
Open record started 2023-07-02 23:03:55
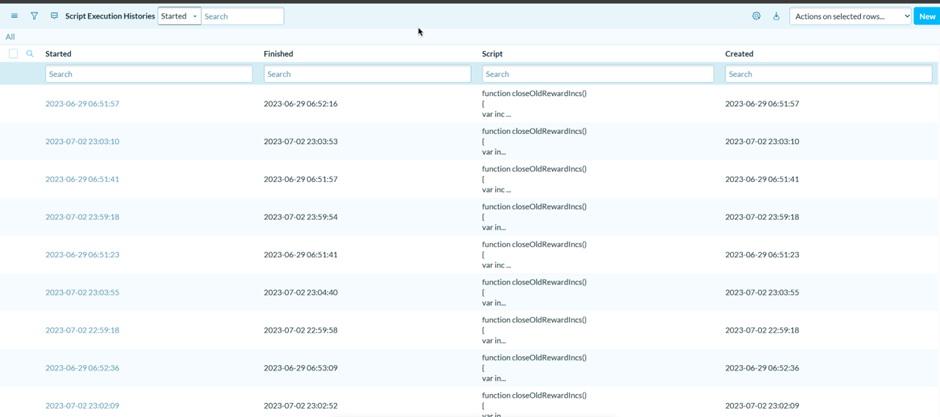click(82, 292)
